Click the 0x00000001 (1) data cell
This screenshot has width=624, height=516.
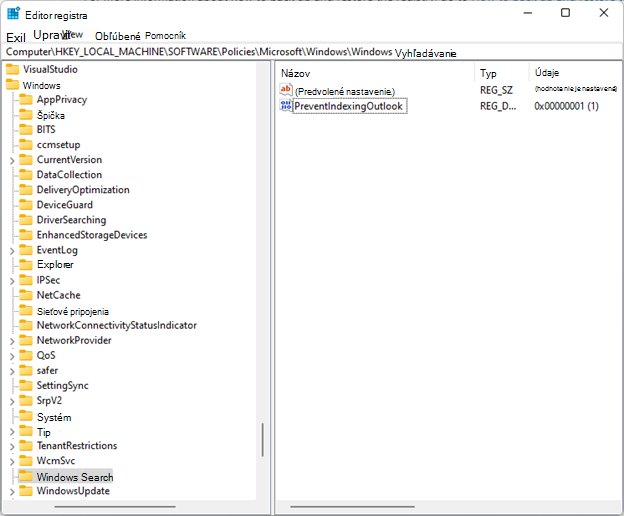point(566,106)
